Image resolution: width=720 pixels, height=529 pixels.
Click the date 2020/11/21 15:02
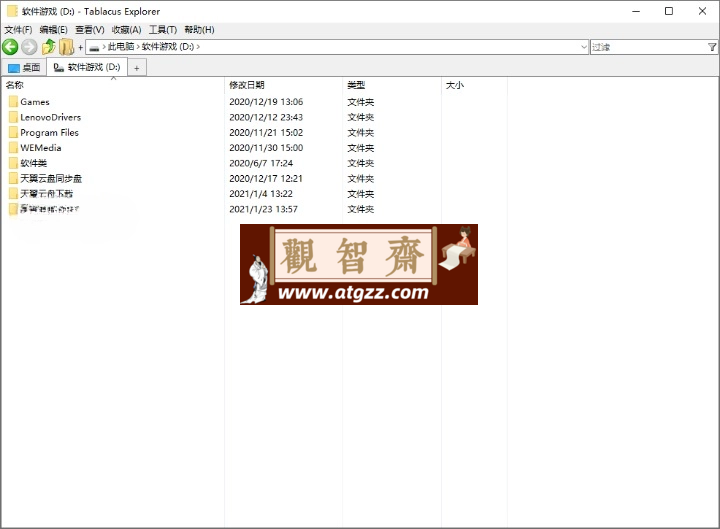pos(266,133)
